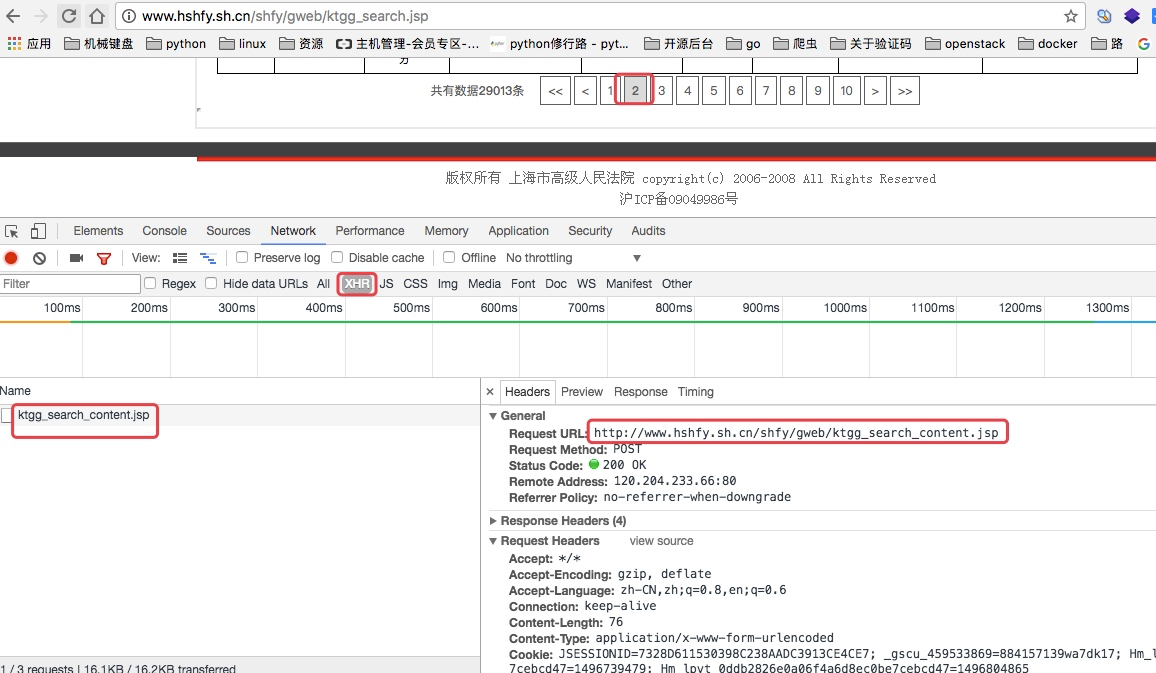The width and height of the screenshot is (1156, 673).
Task: Stop recording network log red button
Action: point(11,258)
